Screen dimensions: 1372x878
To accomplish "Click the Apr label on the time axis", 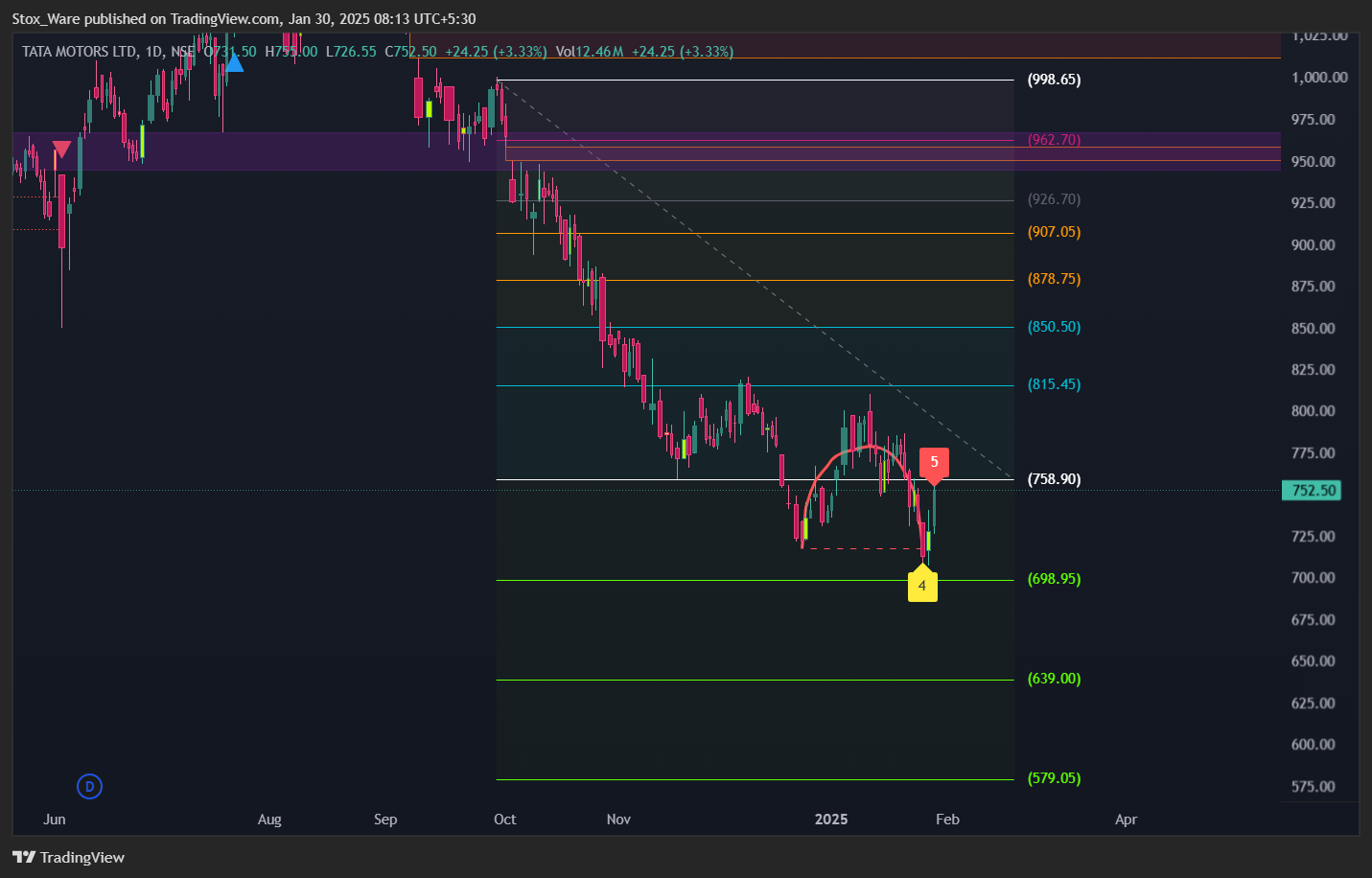I will click(x=1126, y=820).
